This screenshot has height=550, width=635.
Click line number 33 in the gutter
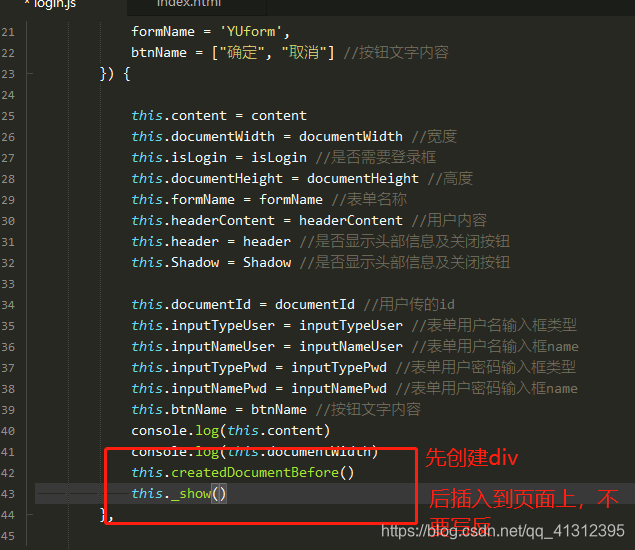pyautogui.click(x=8, y=284)
